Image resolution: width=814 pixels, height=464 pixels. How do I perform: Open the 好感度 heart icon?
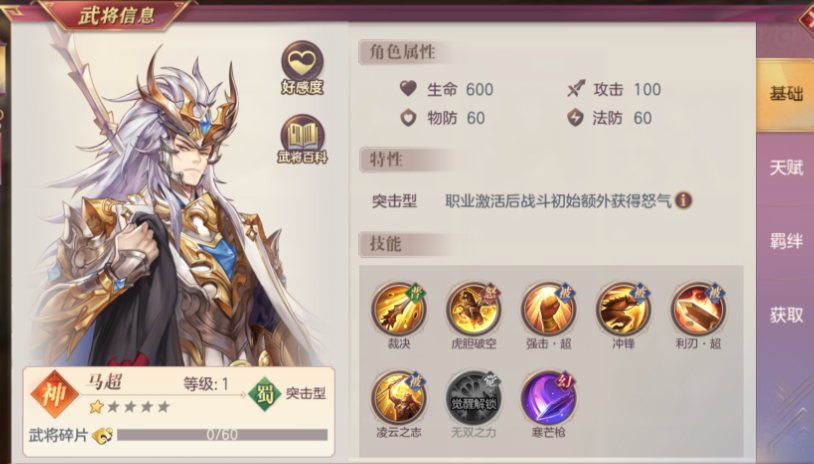tap(303, 67)
